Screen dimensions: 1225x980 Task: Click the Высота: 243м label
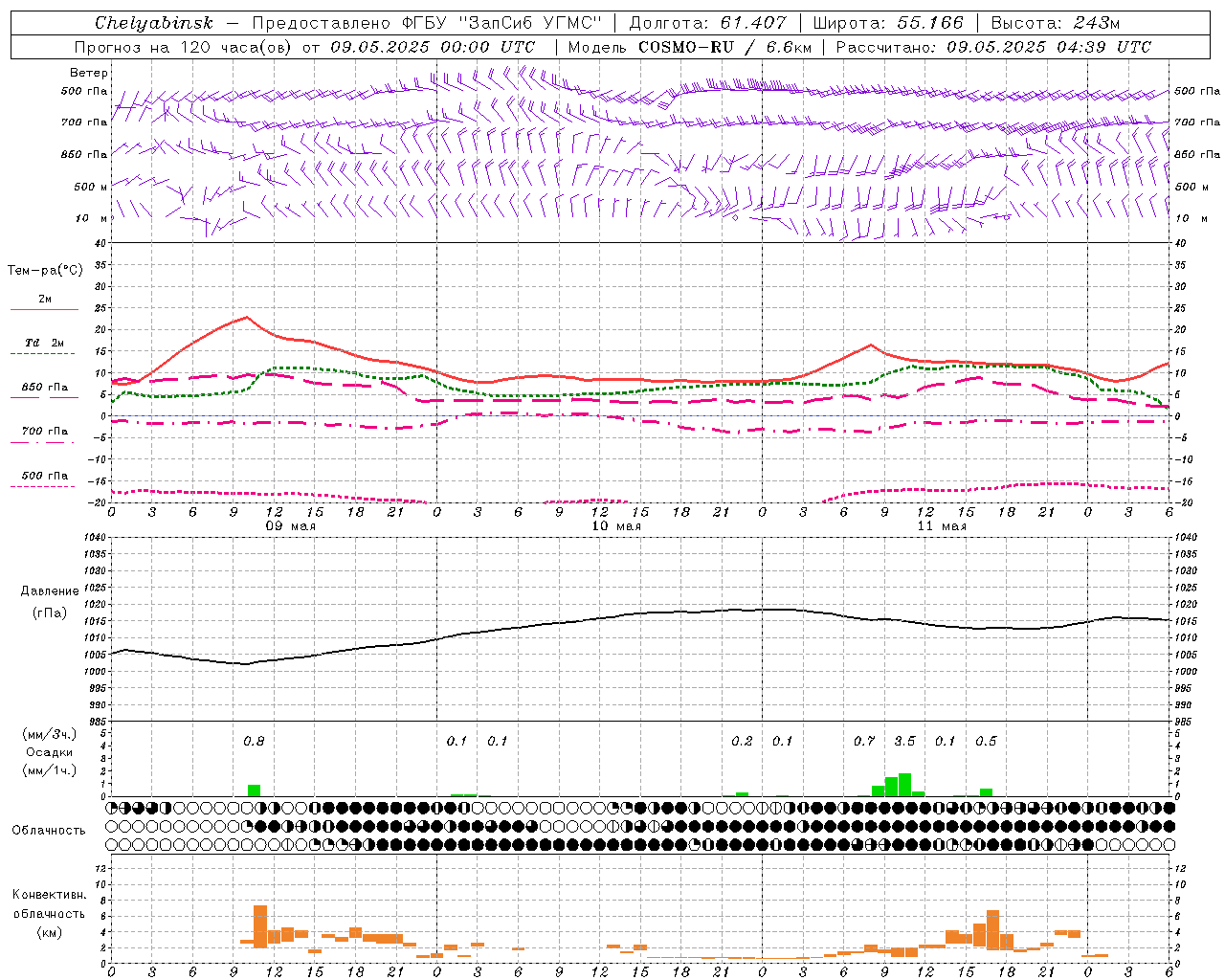[1056, 23]
